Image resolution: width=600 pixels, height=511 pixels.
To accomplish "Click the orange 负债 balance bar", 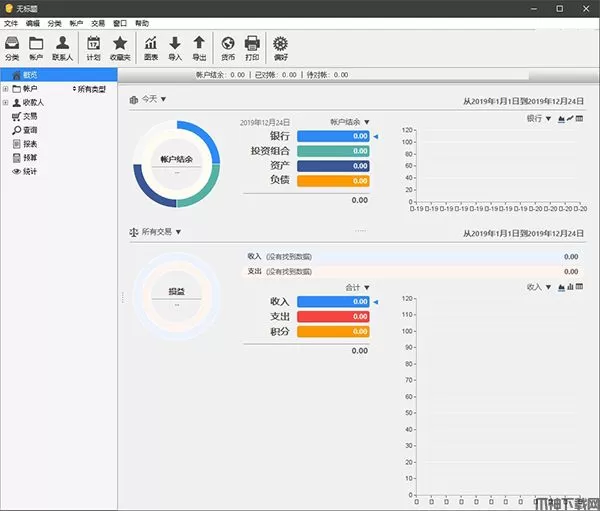I will pyautogui.click(x=333, y=181).
